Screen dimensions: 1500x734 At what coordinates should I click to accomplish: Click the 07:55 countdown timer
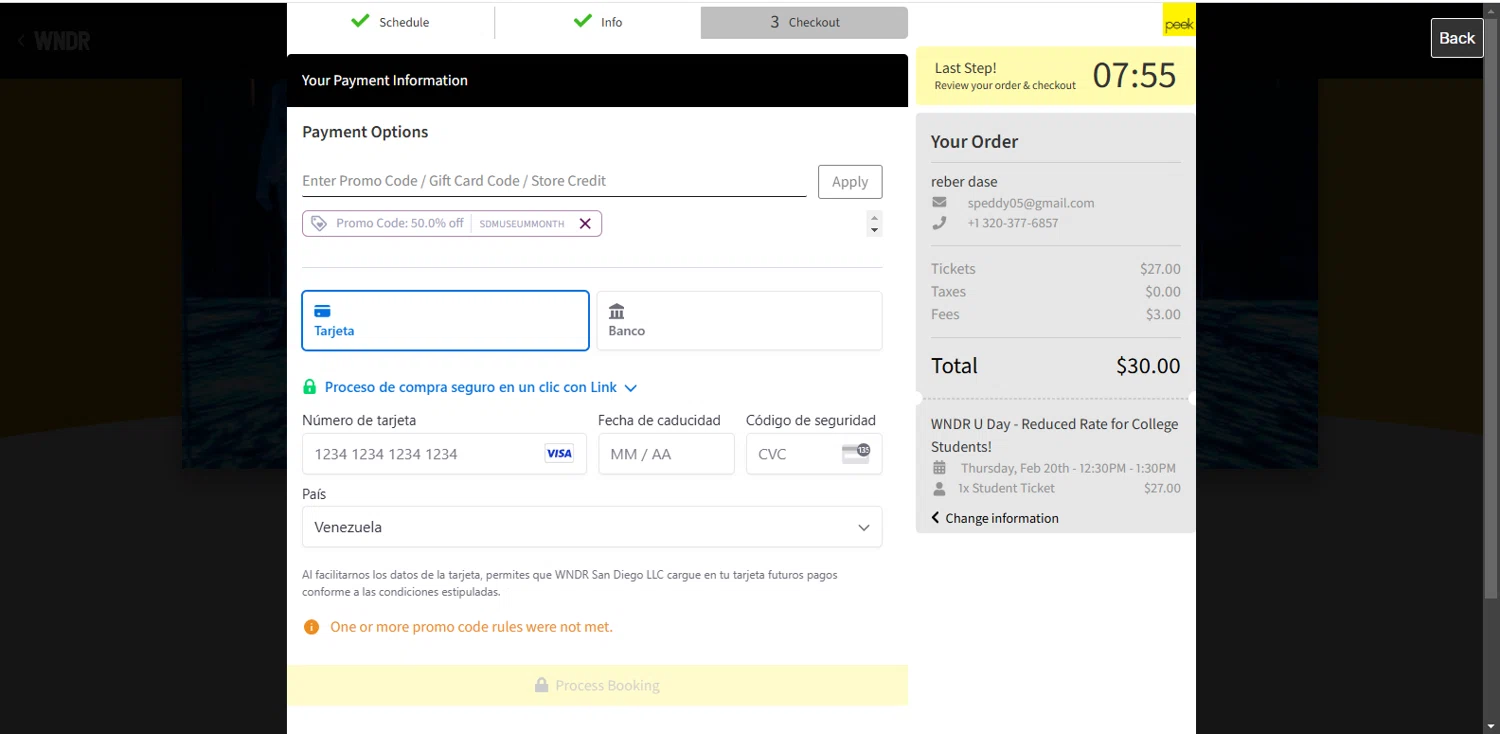coord(1134,75)
